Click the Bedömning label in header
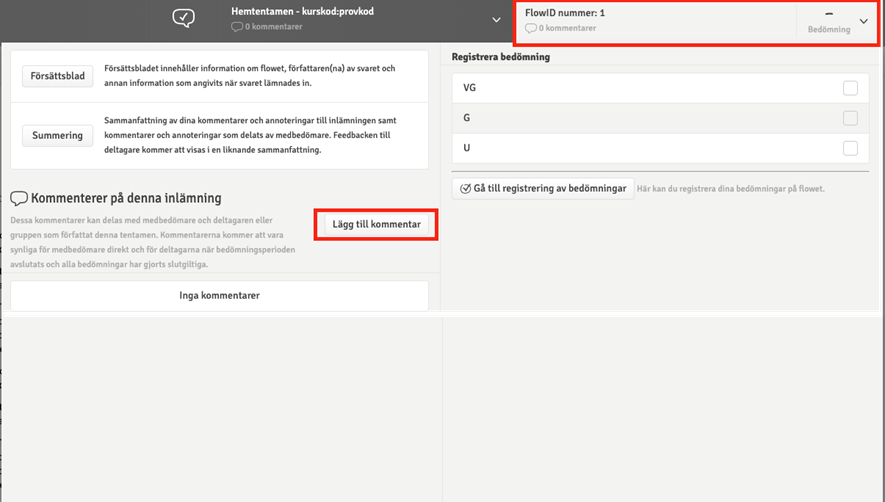 829,29
